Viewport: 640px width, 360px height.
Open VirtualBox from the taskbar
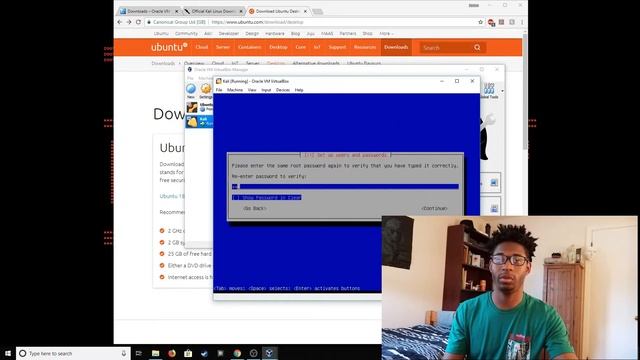(x=269, y=353)
